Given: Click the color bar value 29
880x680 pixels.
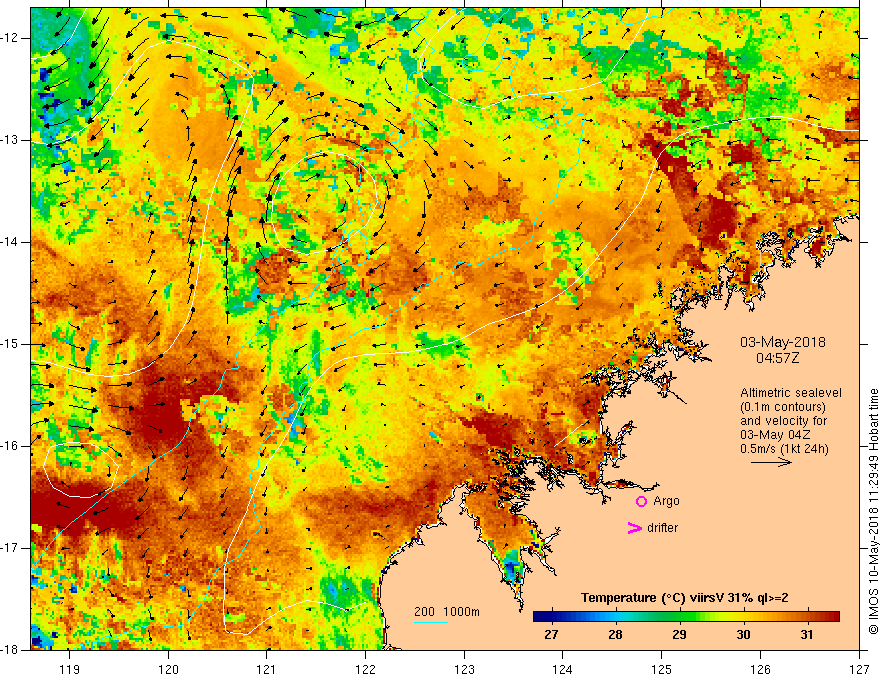Looking at the screenshot, I should 679,635.
